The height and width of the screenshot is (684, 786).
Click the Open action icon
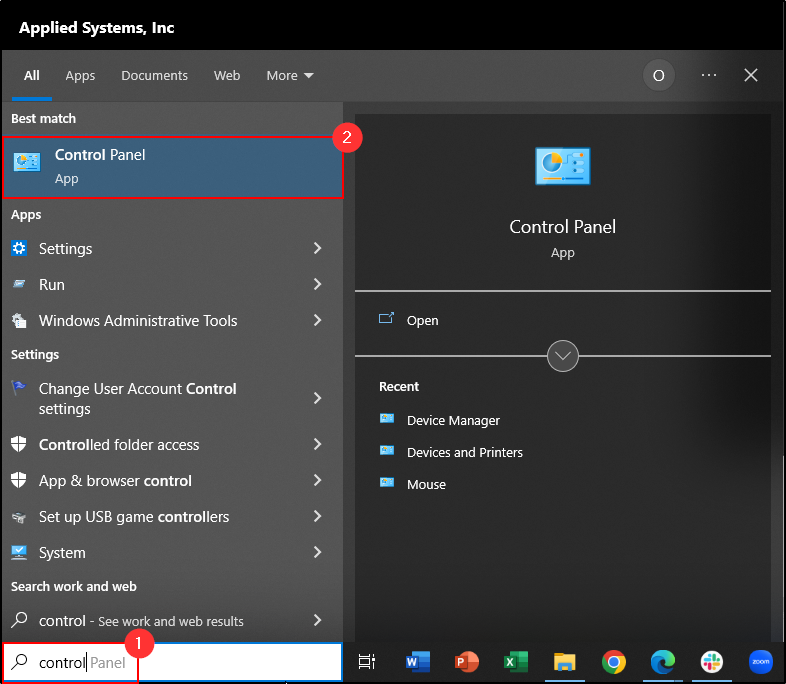pos(386,318)
